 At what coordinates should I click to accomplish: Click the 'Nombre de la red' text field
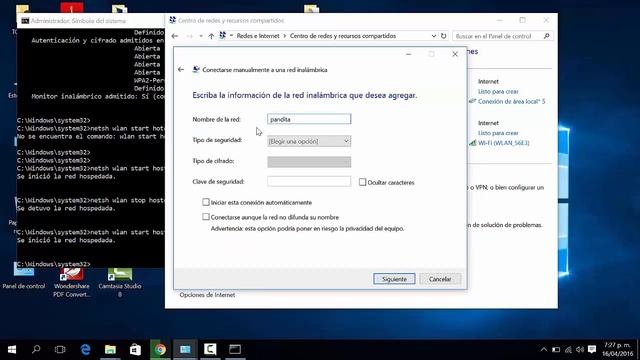pos(309,119)
